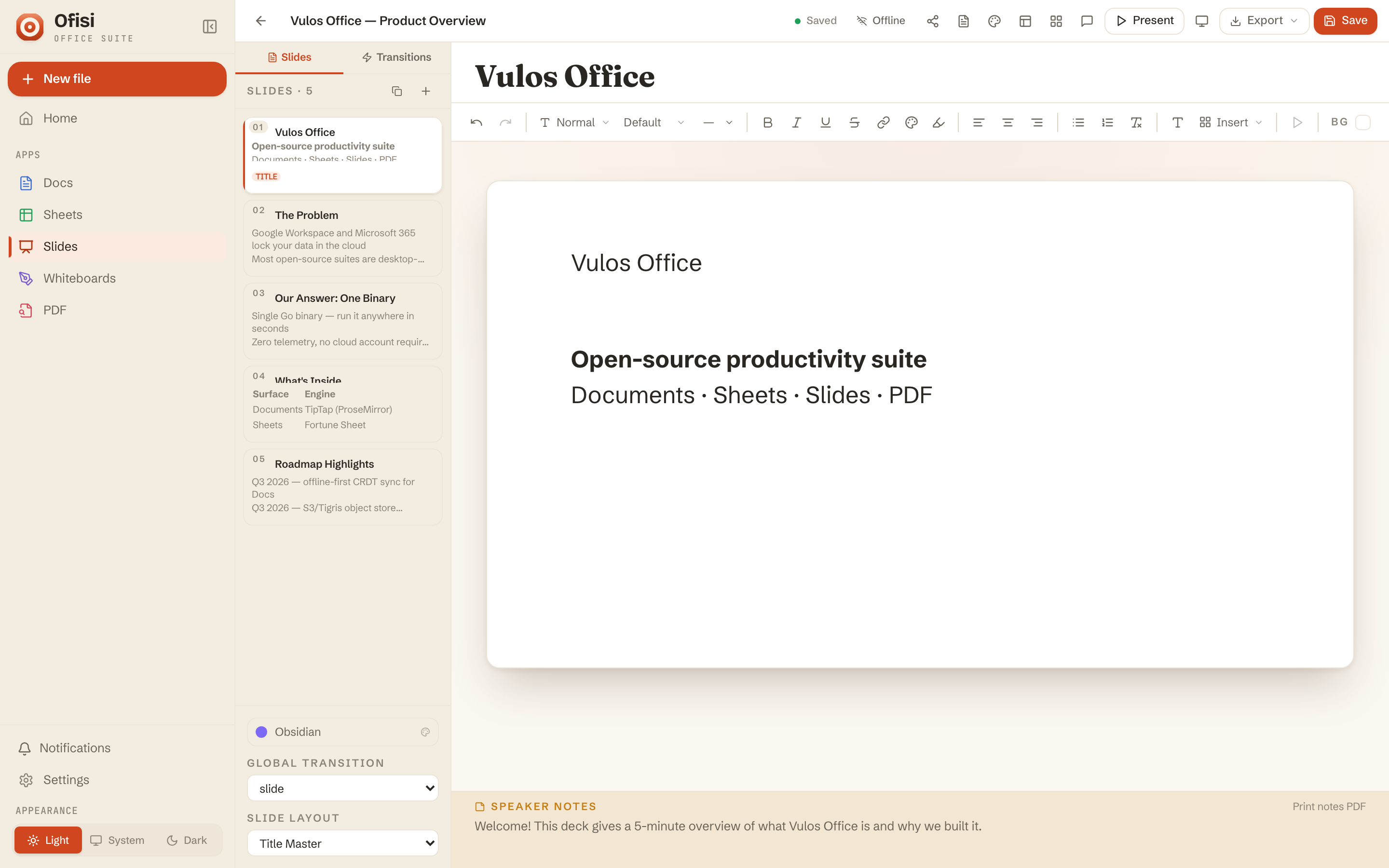Toggle strikethrough formatting
Screen dimensions: 1389x868
click(854, 122)
